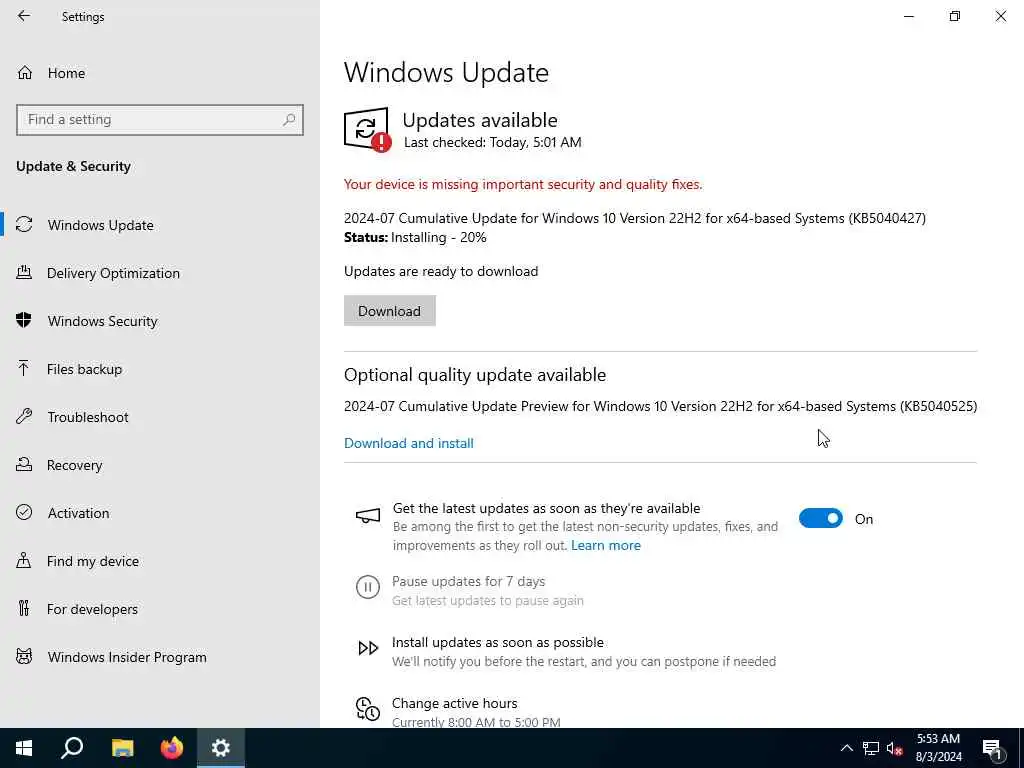The image size is (1024, 768).
Task: Click the Windows Insider Program cat icon
Action: (24, 656)
